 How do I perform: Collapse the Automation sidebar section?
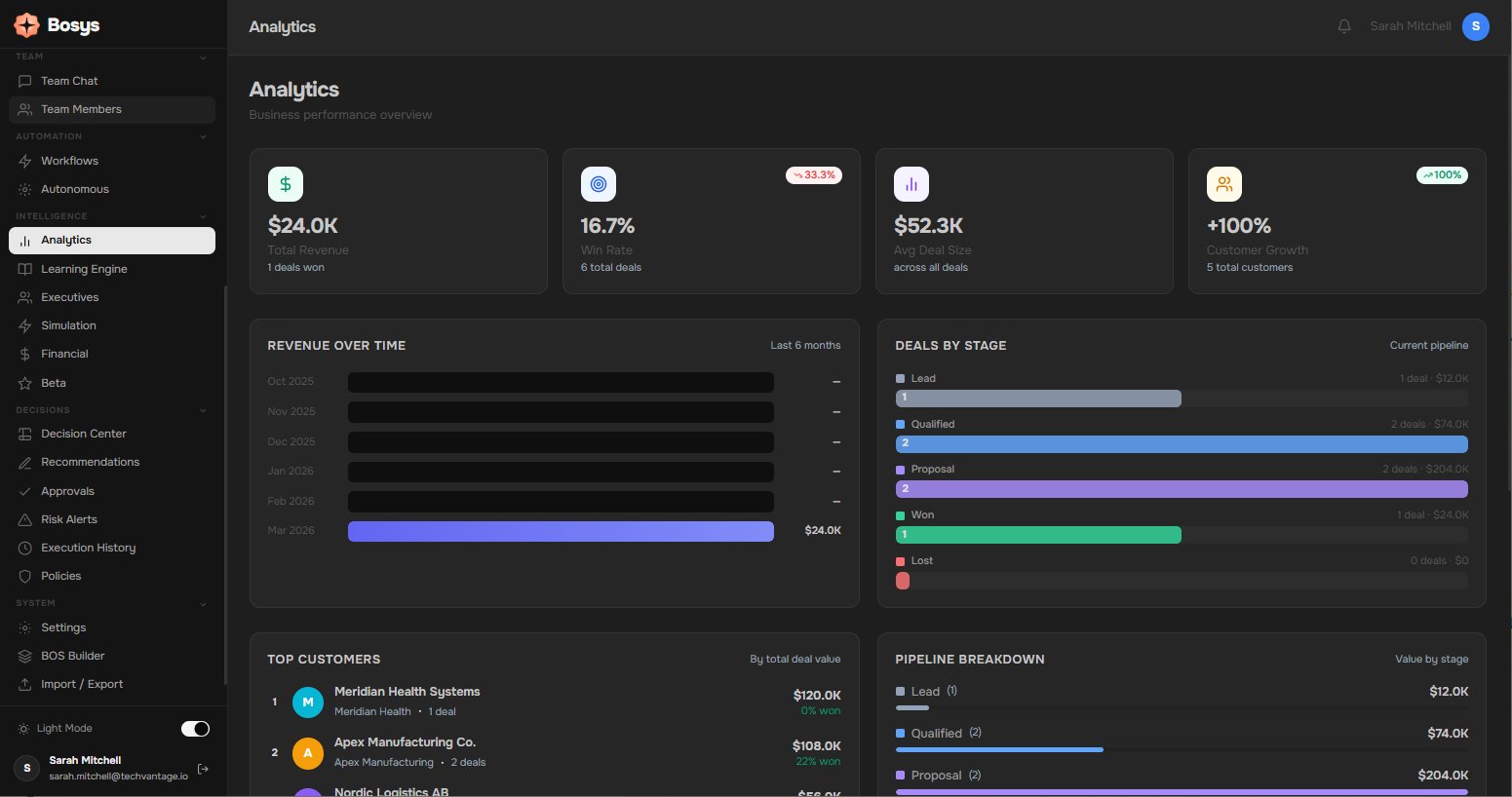pyautogui.click(x=203, y=136)
